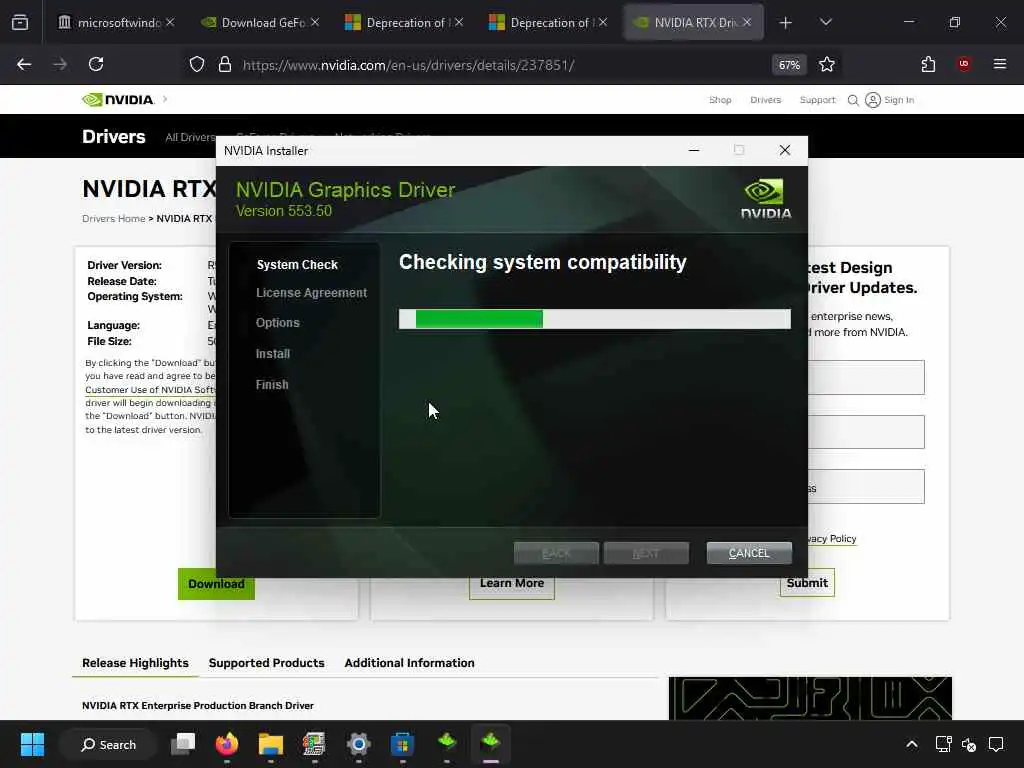Click the Customer Use of NVIDIA Software link

(150, 389)
